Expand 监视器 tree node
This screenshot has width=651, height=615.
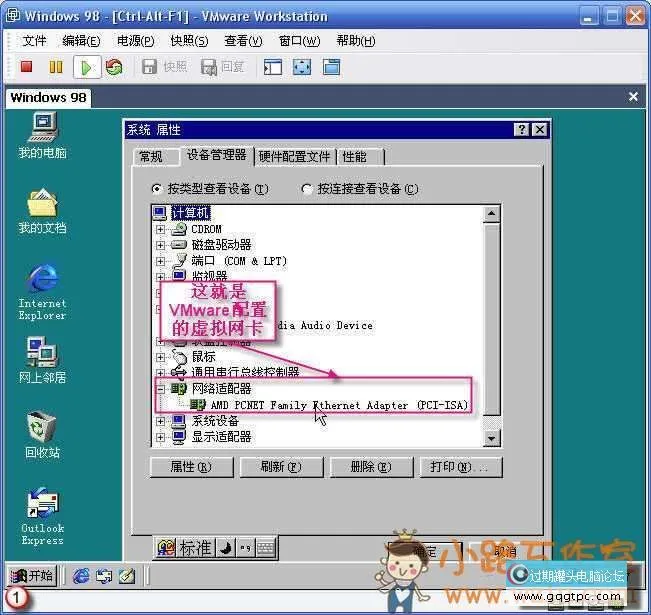(x=160, y=277)
